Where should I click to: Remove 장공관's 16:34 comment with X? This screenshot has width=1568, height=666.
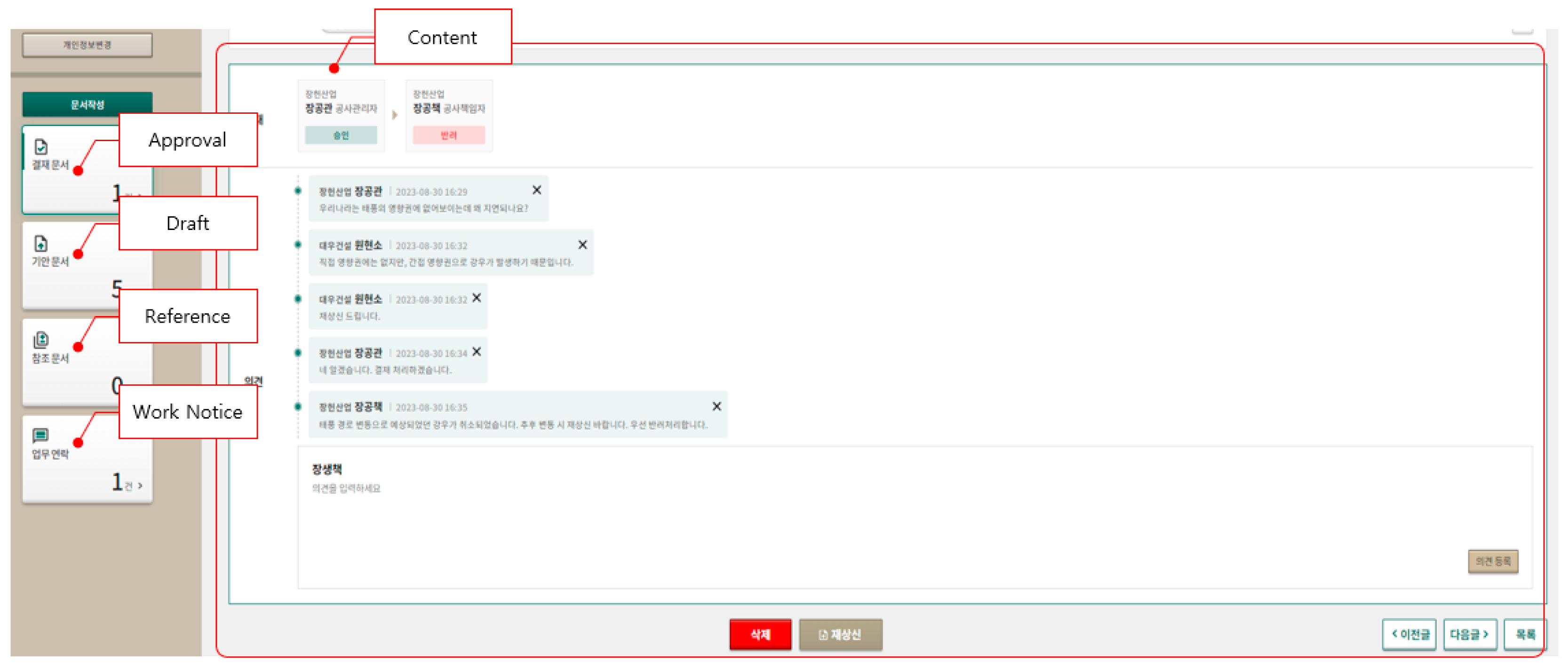[x=477, y=352]
